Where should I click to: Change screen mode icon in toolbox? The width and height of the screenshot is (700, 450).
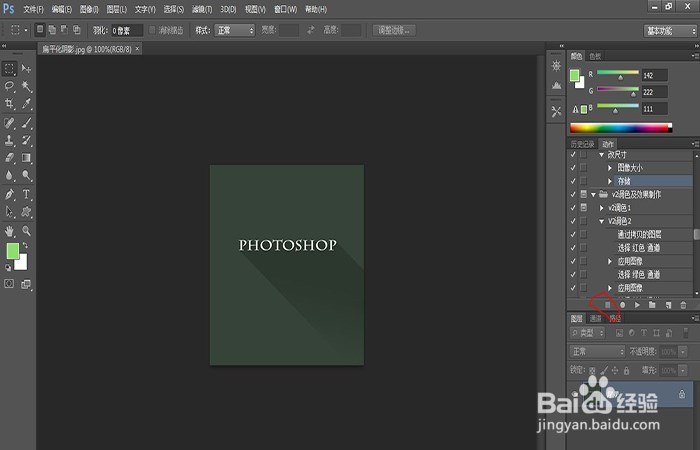pyautogui.click(x=26, y=284)
